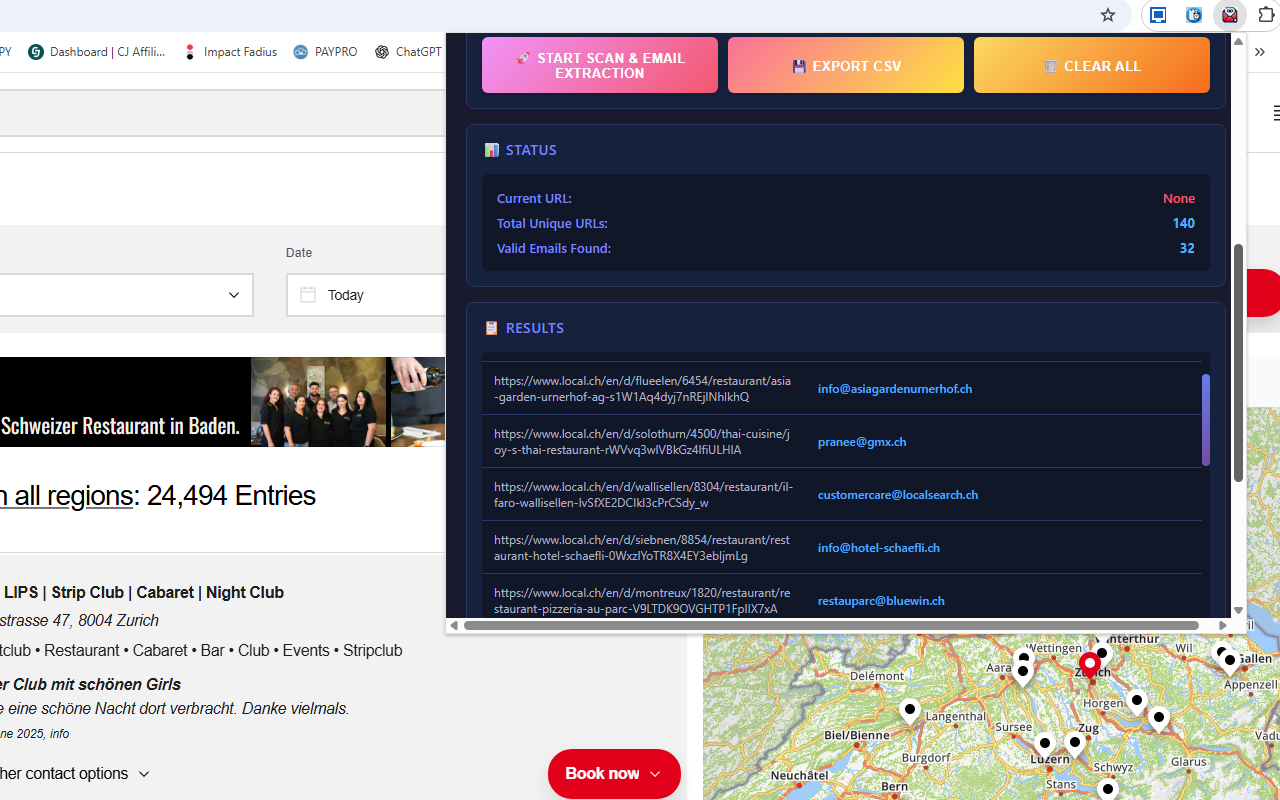Open the ChatGPT bookmark
The height and width of the screenshot is (800, 1280).
coord(408,52)
